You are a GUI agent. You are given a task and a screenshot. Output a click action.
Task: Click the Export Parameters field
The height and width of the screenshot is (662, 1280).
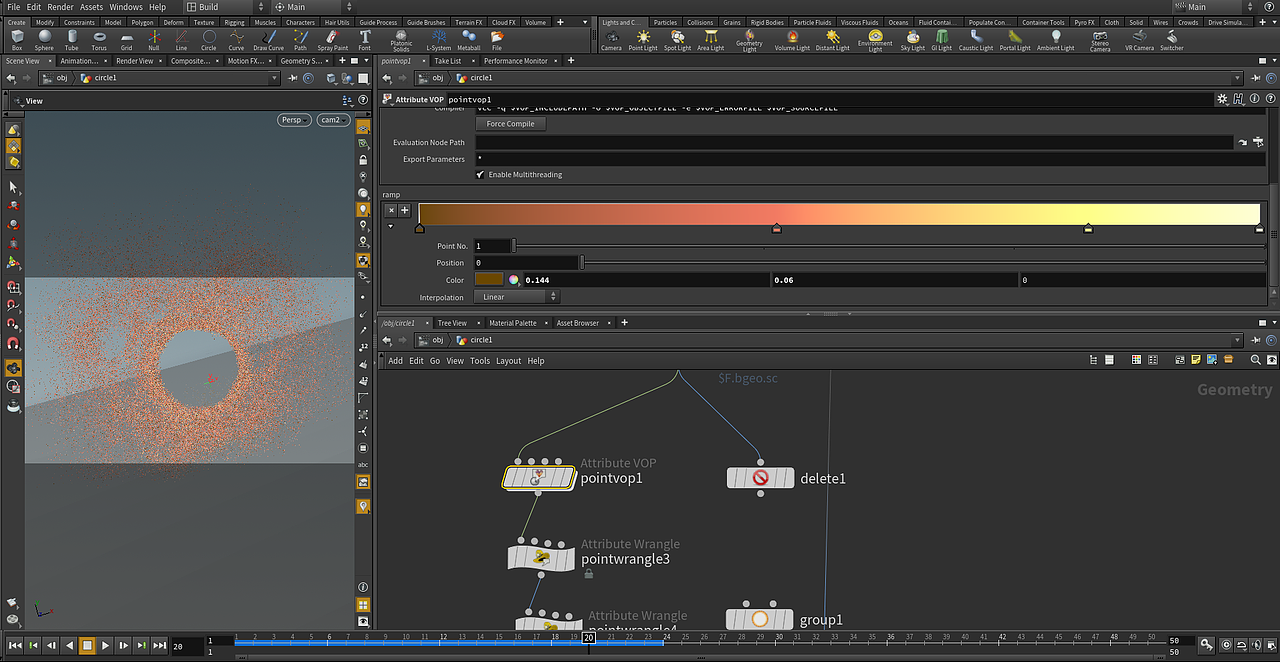click(x=871, y=159)
